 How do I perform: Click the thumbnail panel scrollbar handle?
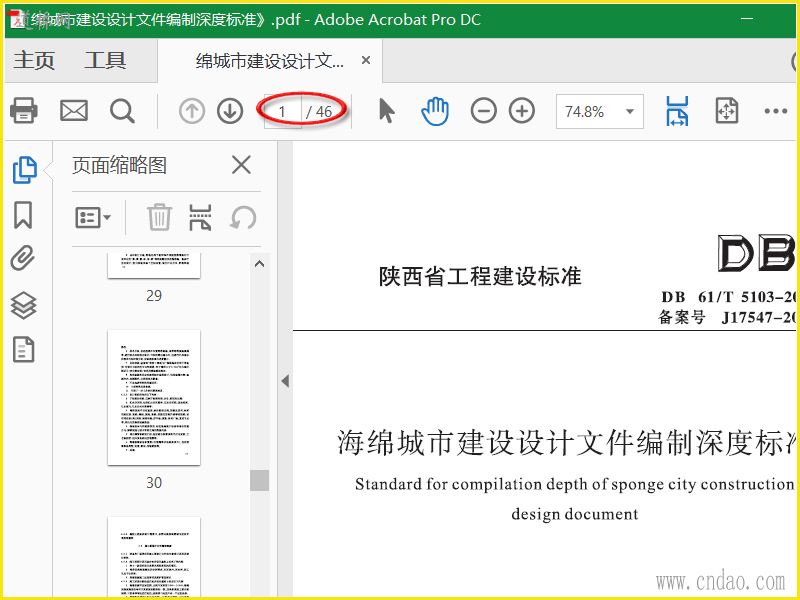(x=260, y=481)
